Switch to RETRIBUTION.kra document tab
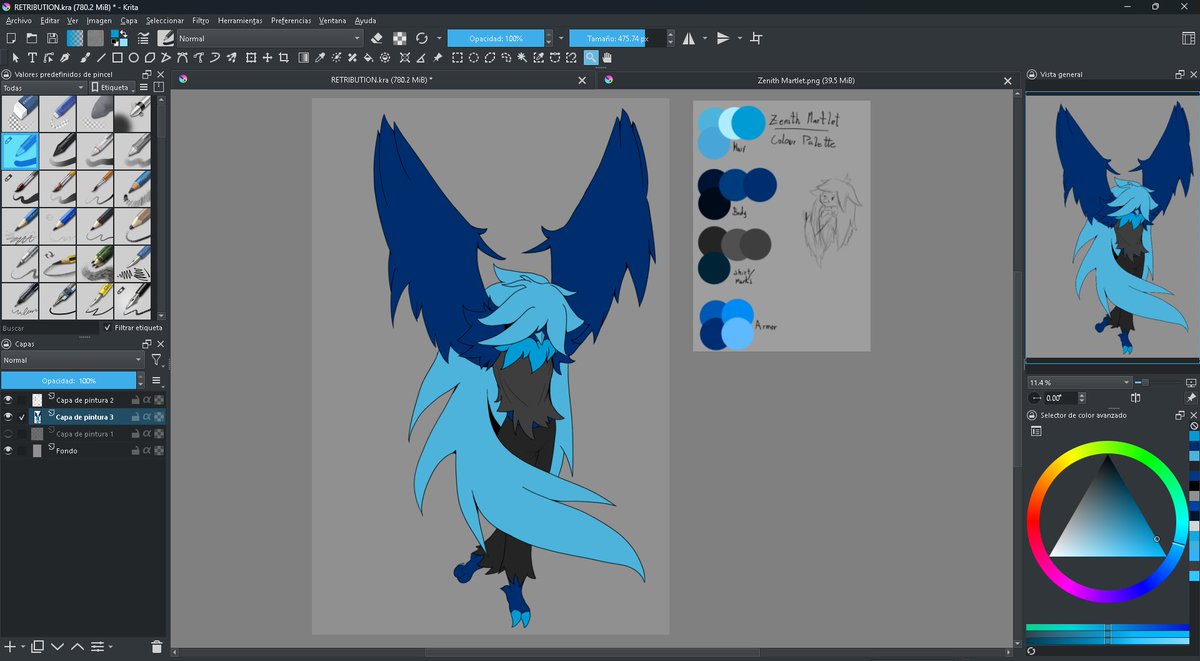 (x=381, y=80)
